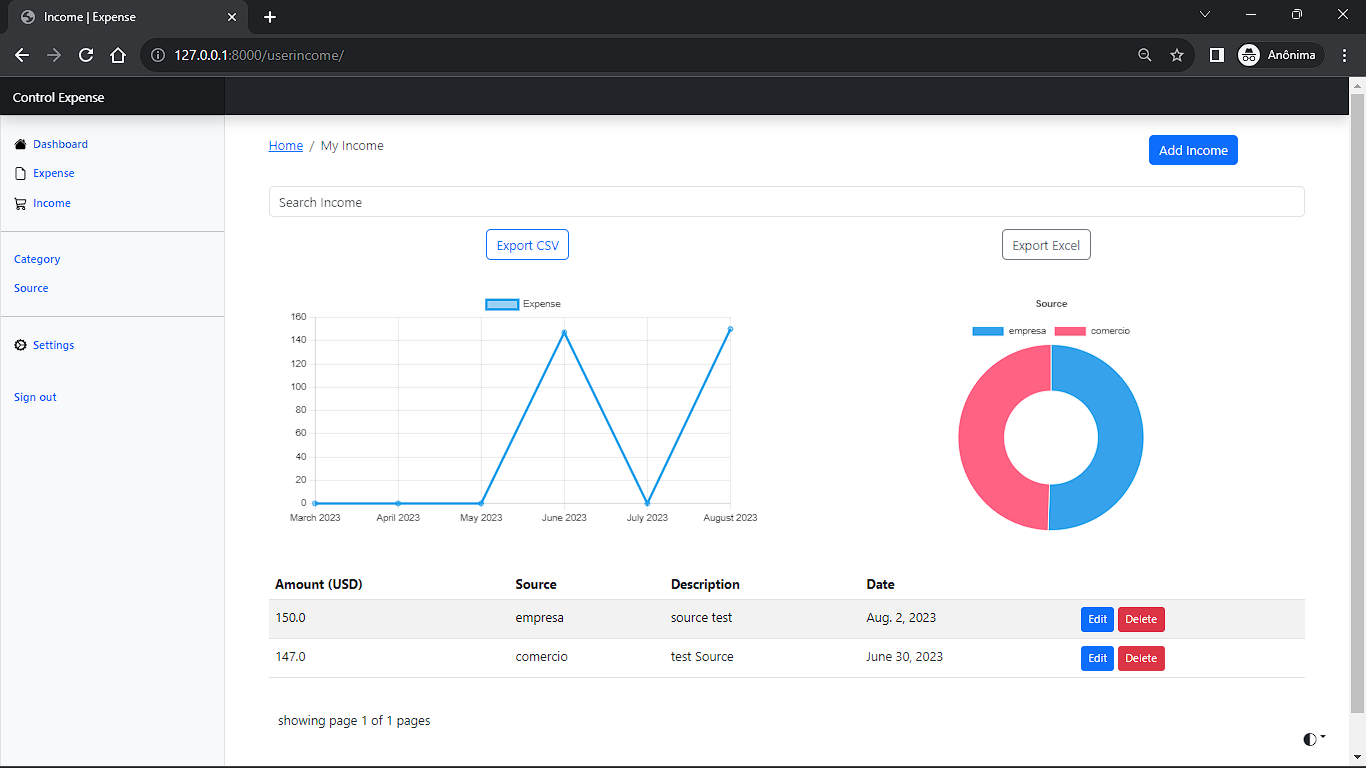Open Source page from the sidebar
The height and width of the screenshot is (768, 1366).
pyautogui.click(x=31, y=288)
